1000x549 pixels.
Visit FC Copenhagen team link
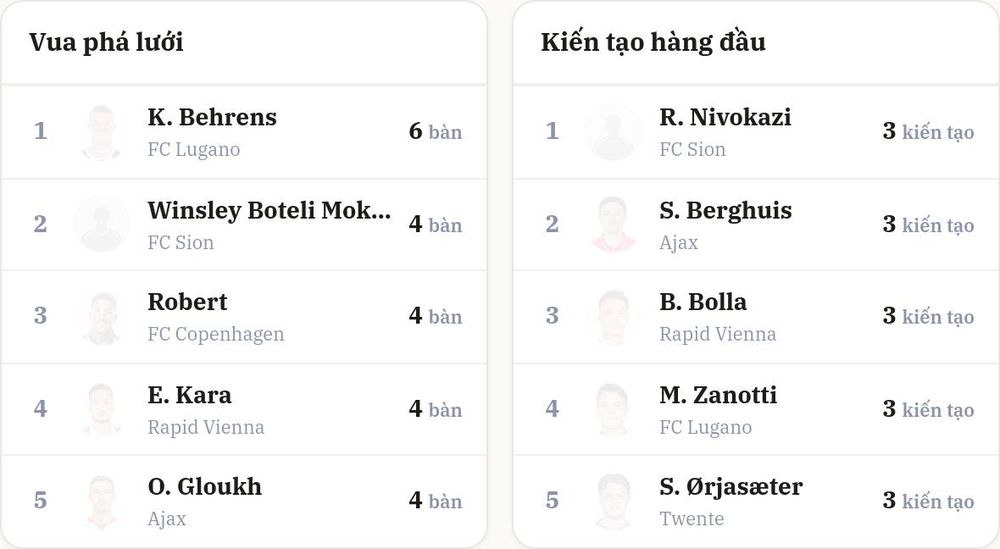click(216, 334)
